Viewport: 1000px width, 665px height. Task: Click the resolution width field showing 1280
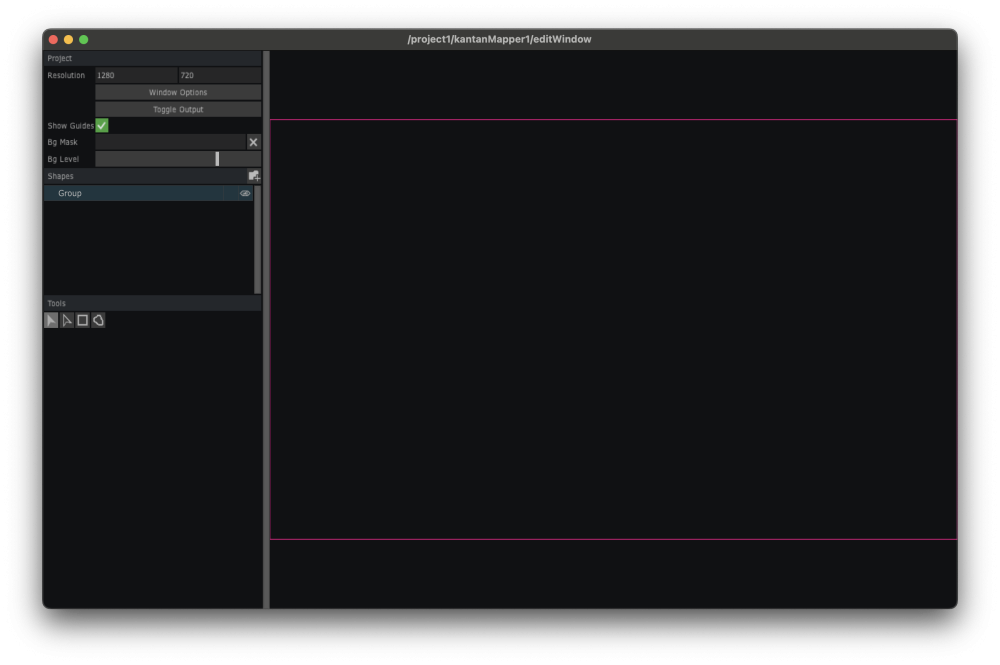pyautogui.click(x=136, y=75)
